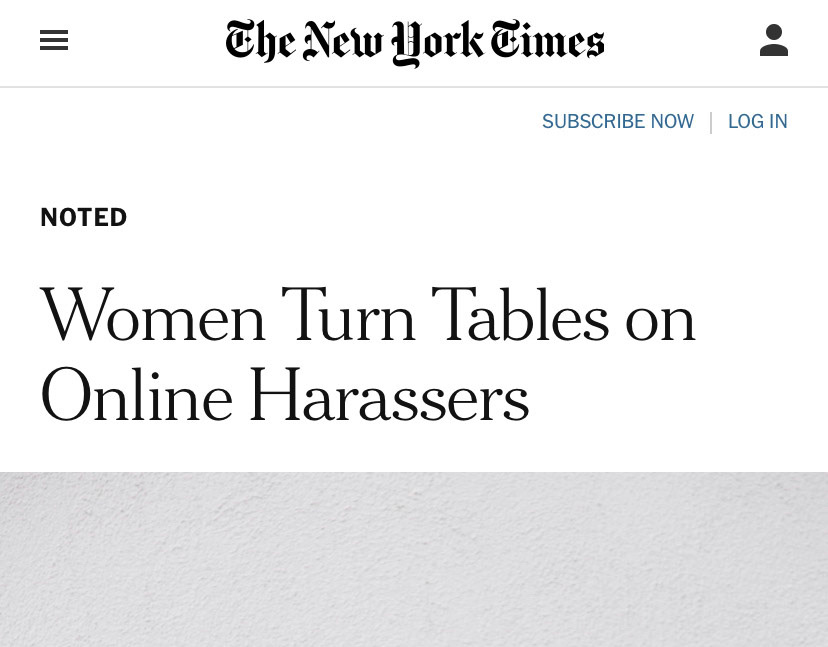
Task: Go home via The New York Times logo
Action: (415, 42)
